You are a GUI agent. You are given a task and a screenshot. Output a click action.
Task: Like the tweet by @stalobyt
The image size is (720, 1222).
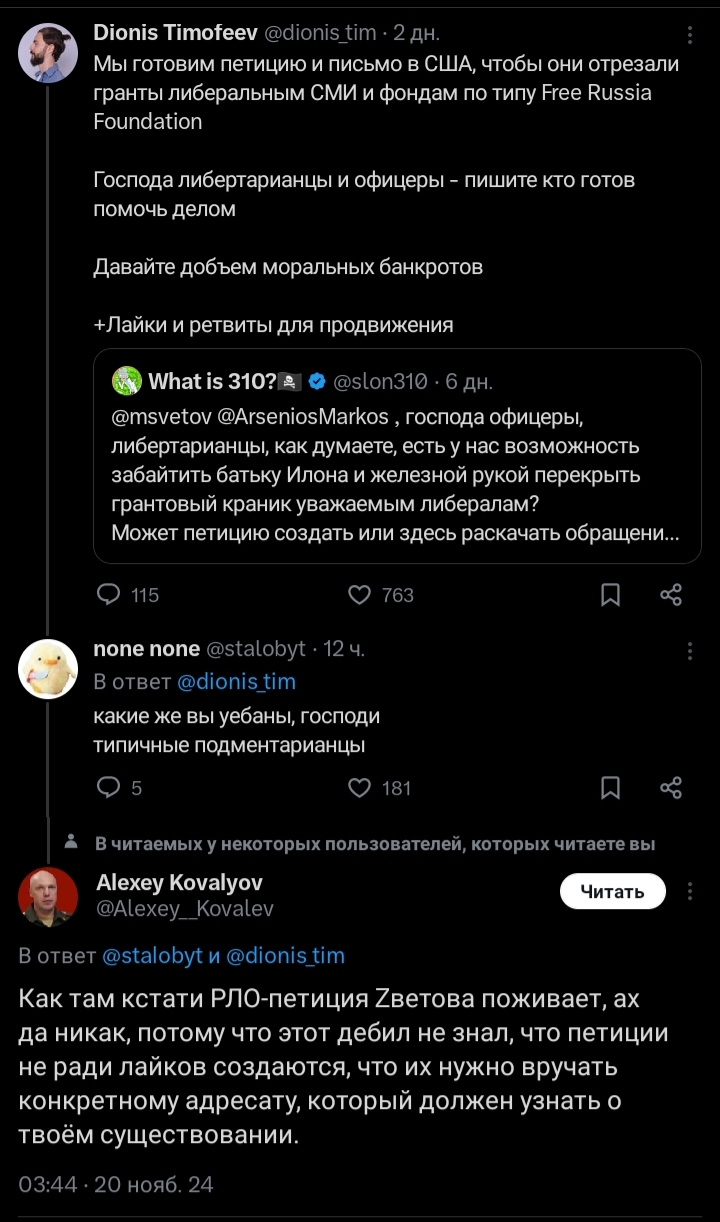359,788
